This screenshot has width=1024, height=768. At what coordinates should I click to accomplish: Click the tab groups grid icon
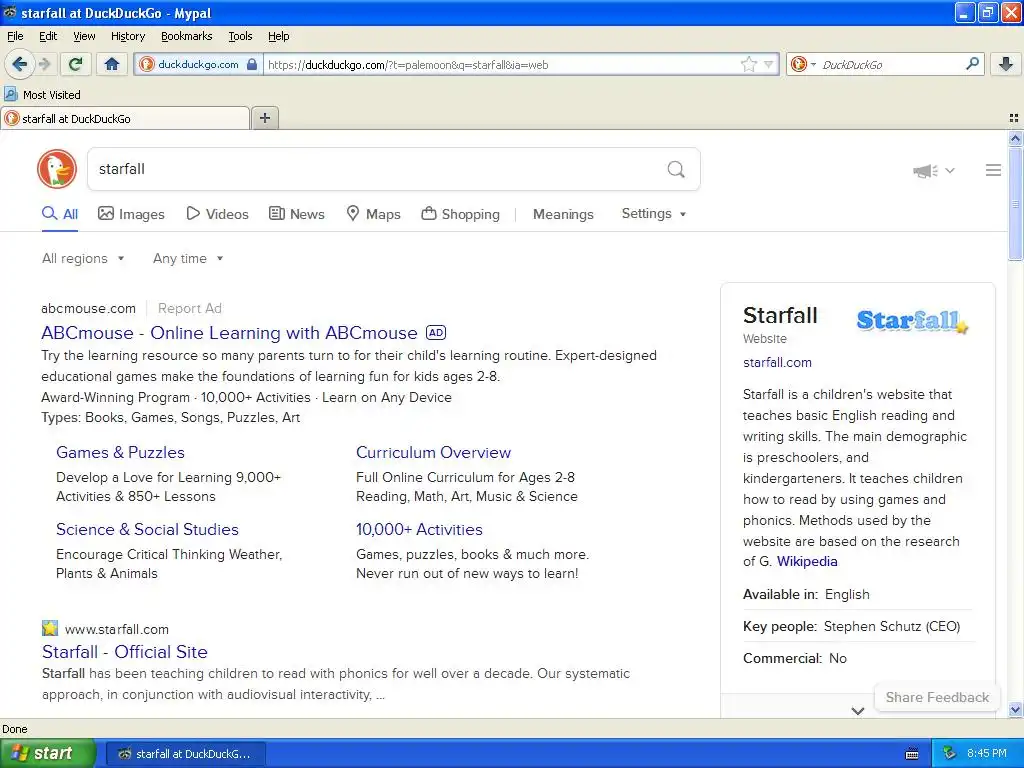coord(1014,118)
